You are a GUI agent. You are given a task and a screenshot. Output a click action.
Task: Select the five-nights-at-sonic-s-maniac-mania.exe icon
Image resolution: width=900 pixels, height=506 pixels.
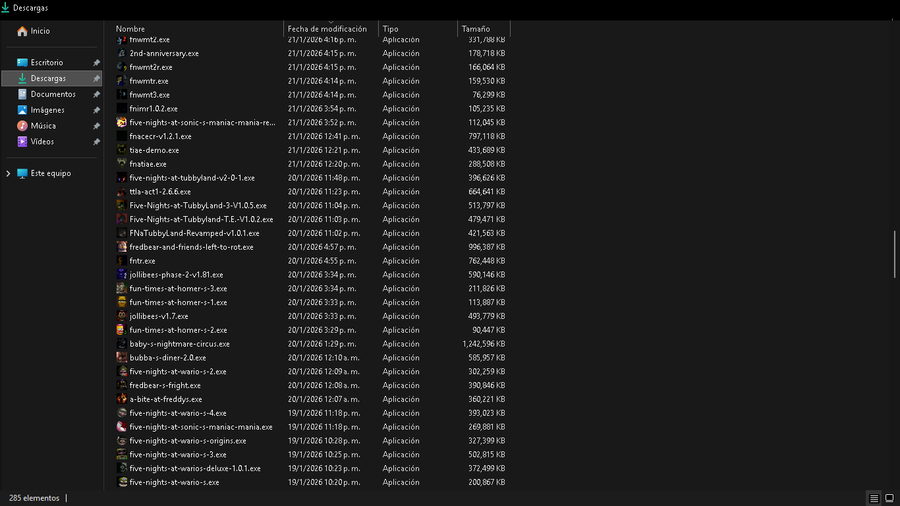click(x=122, y=426)
